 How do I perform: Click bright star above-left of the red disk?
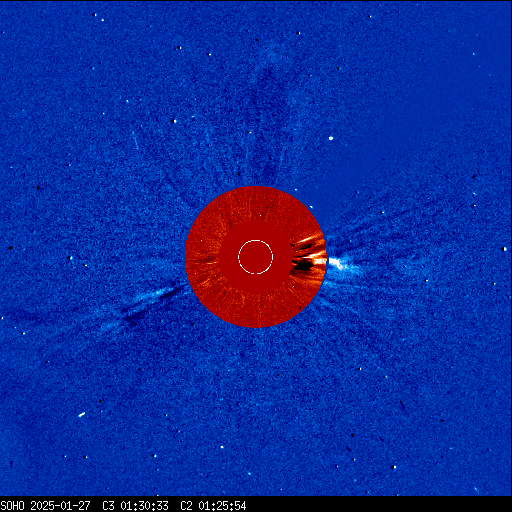click(174, 121)
